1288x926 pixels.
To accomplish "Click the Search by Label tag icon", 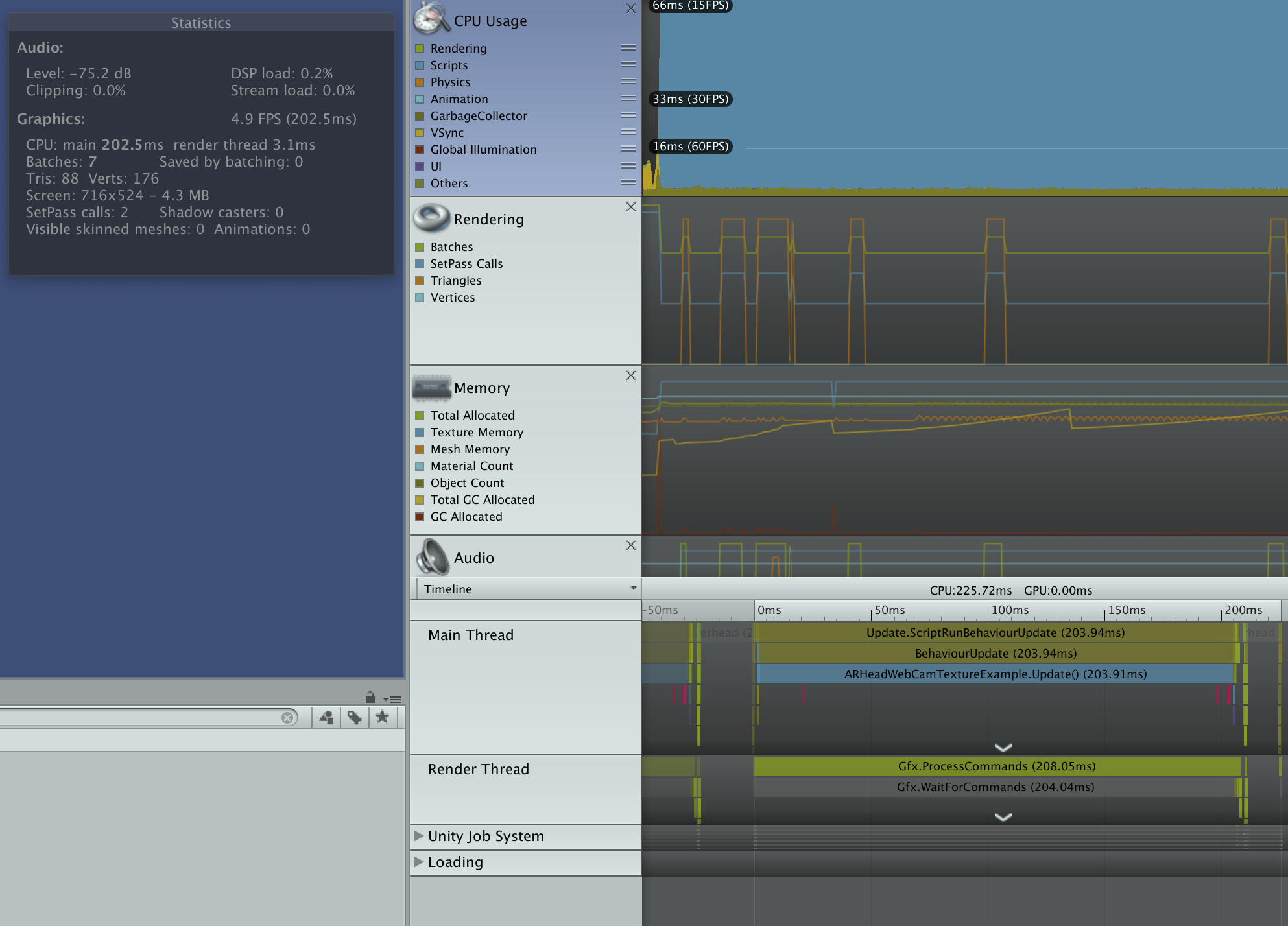I will click(x=354, y=717).
